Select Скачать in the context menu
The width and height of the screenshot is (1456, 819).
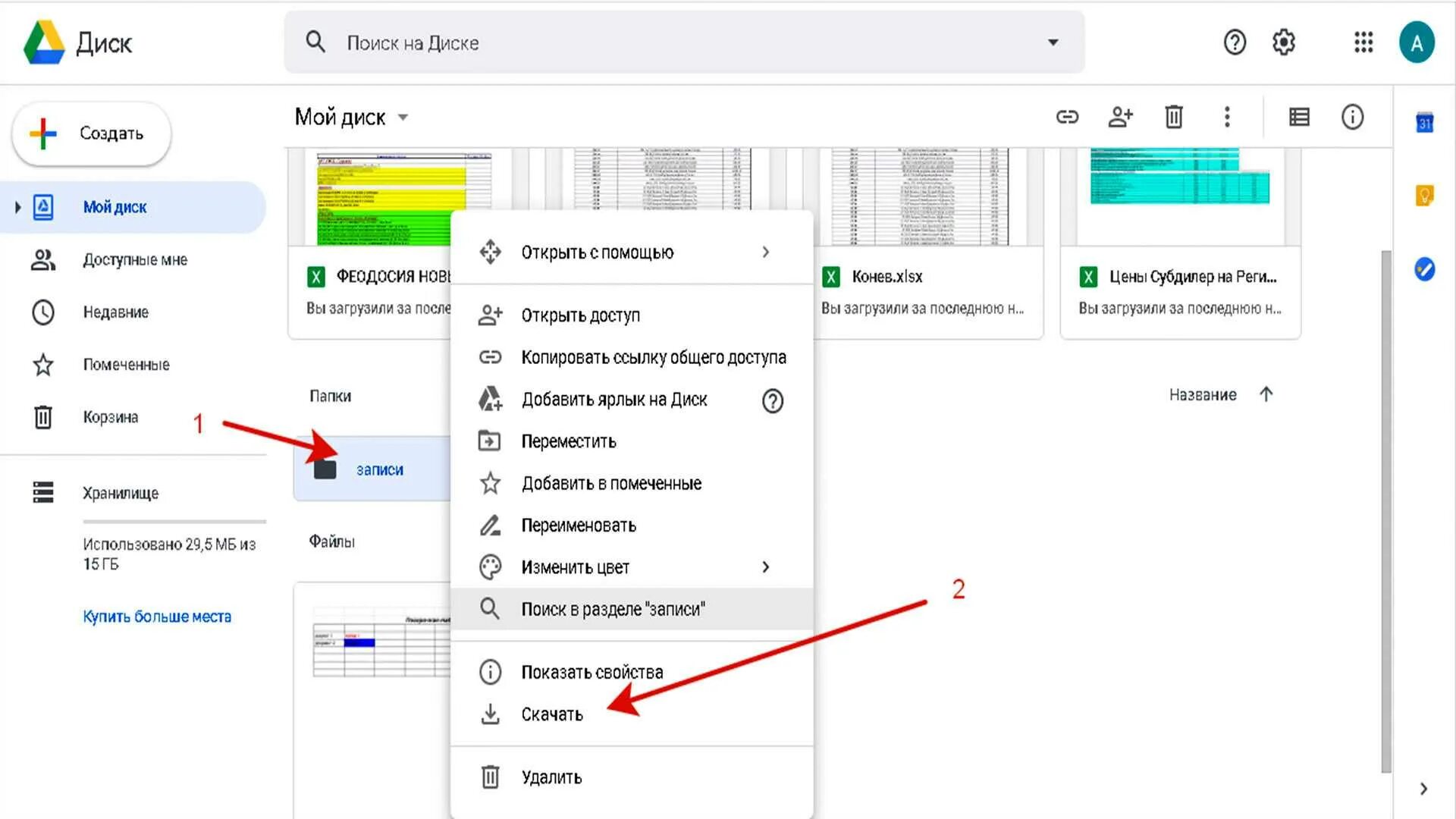(551, 714)
